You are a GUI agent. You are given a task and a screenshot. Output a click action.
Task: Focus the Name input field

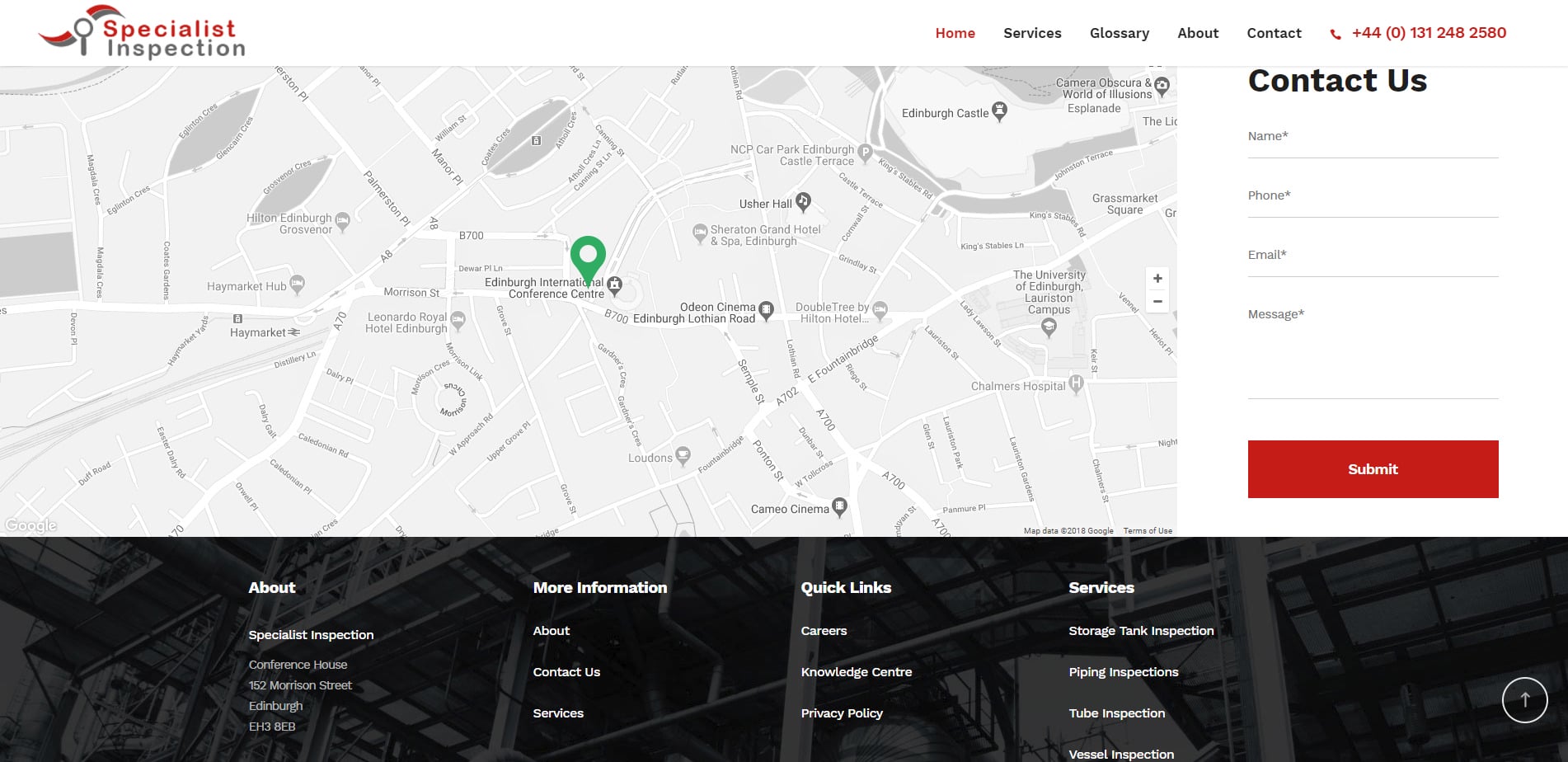pyautogui.click(x=1373, y=137)
